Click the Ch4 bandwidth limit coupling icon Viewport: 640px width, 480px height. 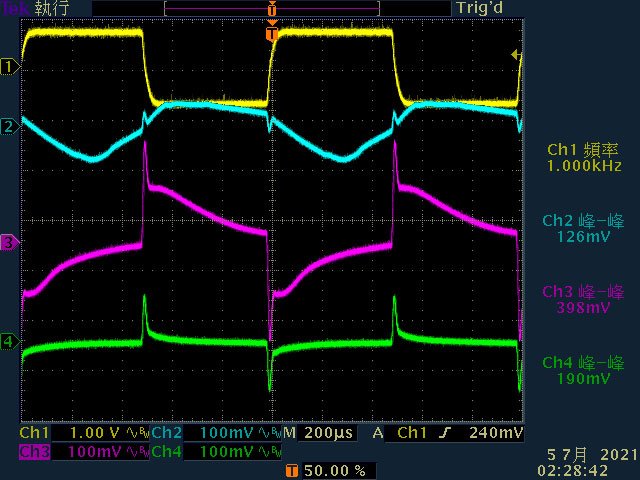[x=270, y=451]
